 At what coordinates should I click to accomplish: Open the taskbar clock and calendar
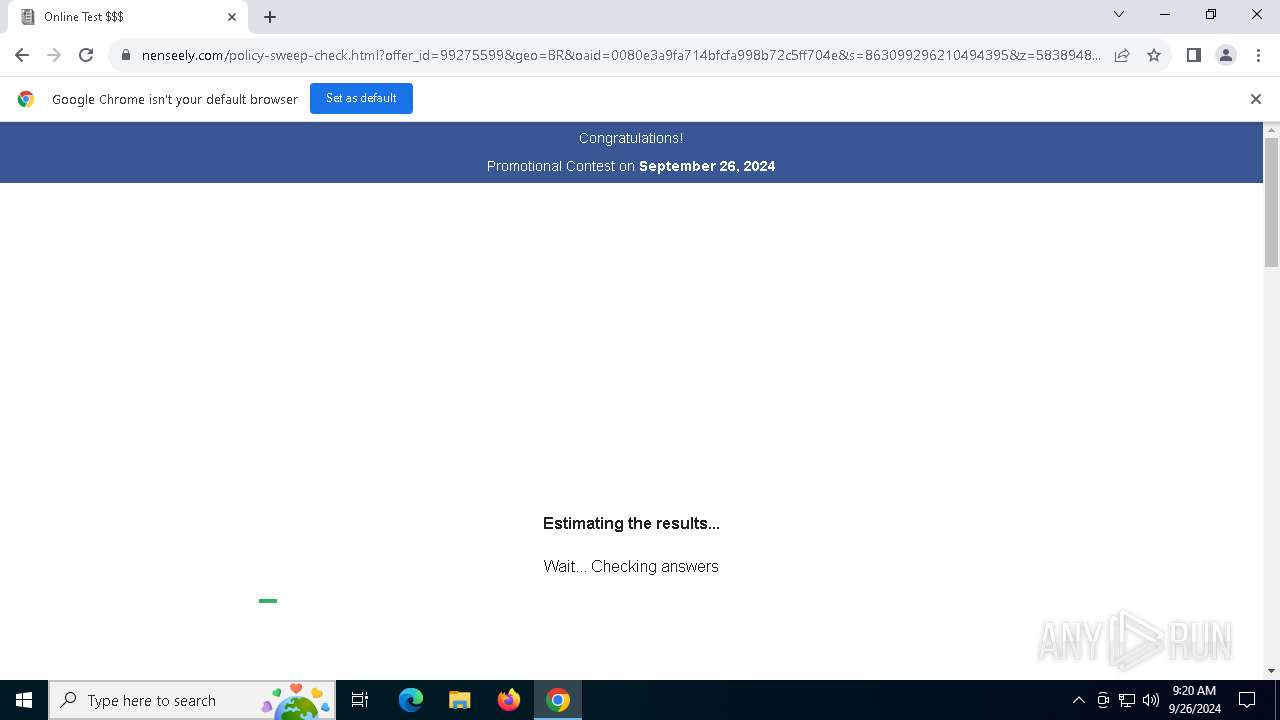(1194, 700)
